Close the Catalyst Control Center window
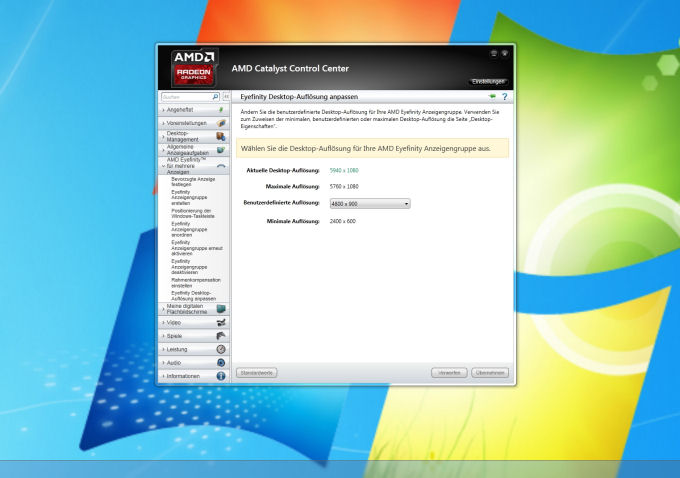The image size is (680, 478). pos(505,53)
